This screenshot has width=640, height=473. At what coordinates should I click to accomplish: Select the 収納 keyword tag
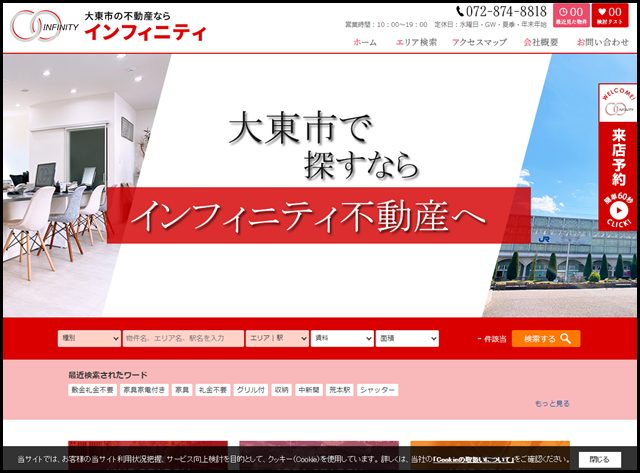pos(282,390)
